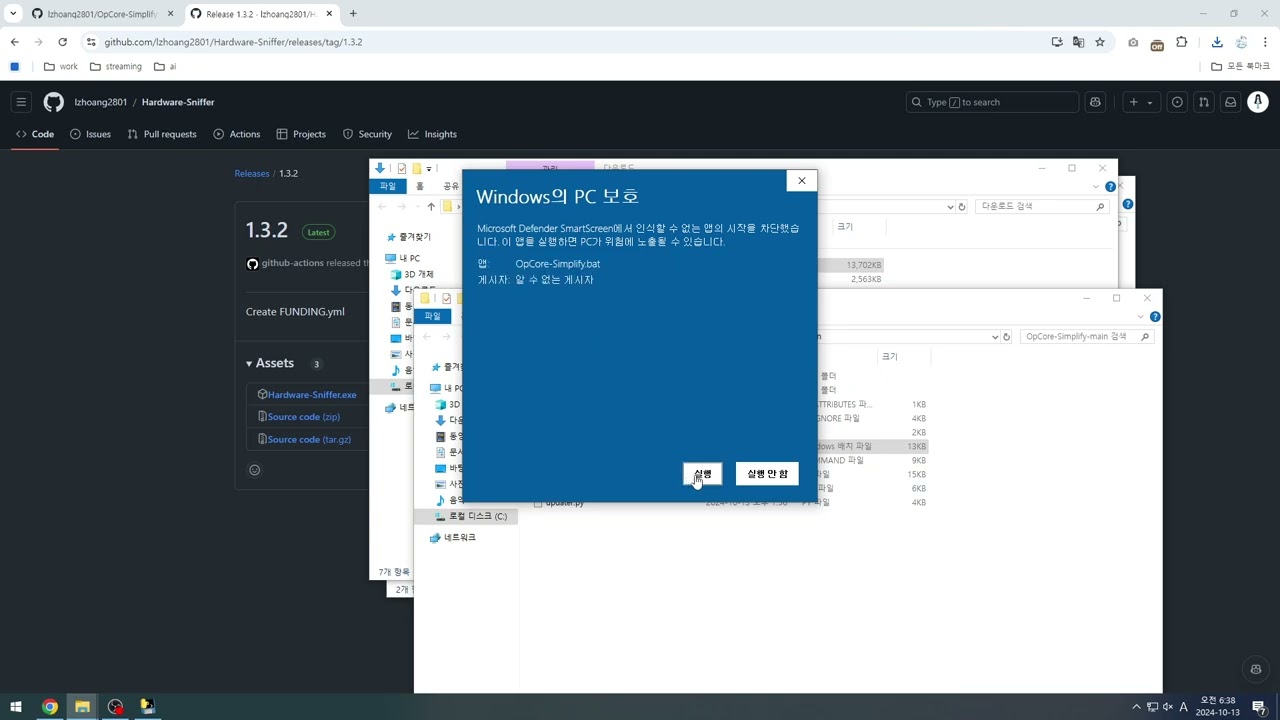Click the Run (실행) button in SmartScreen dialog

(703, 474)
